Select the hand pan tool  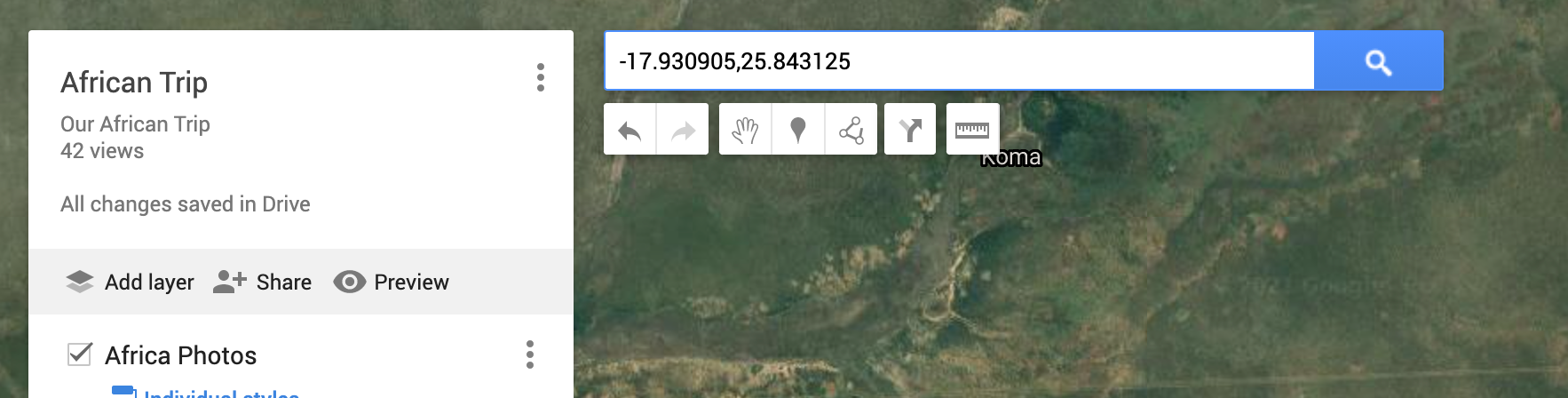(x=745, y=130)
